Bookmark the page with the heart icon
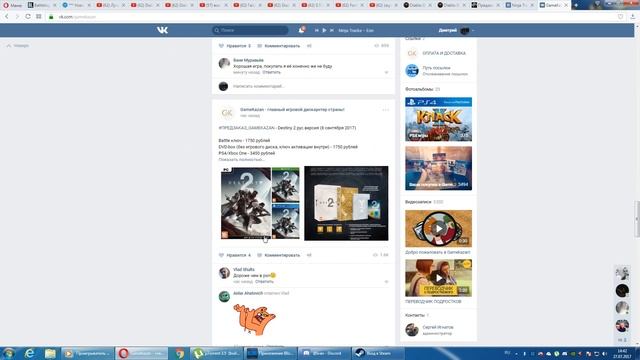Viewport: 640px width, 360px height. pyautogui.click(x=620, y=17)
